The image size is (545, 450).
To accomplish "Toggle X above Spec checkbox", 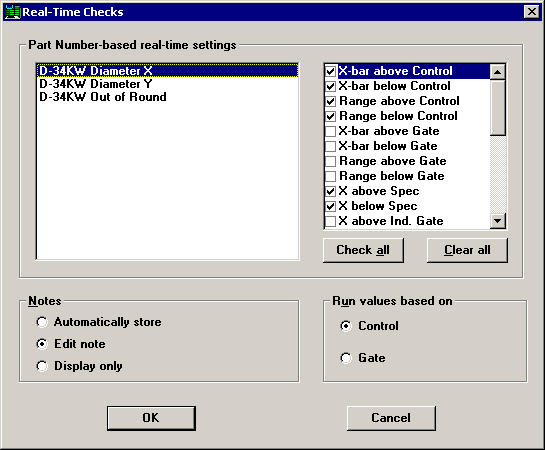I will 331,191.
